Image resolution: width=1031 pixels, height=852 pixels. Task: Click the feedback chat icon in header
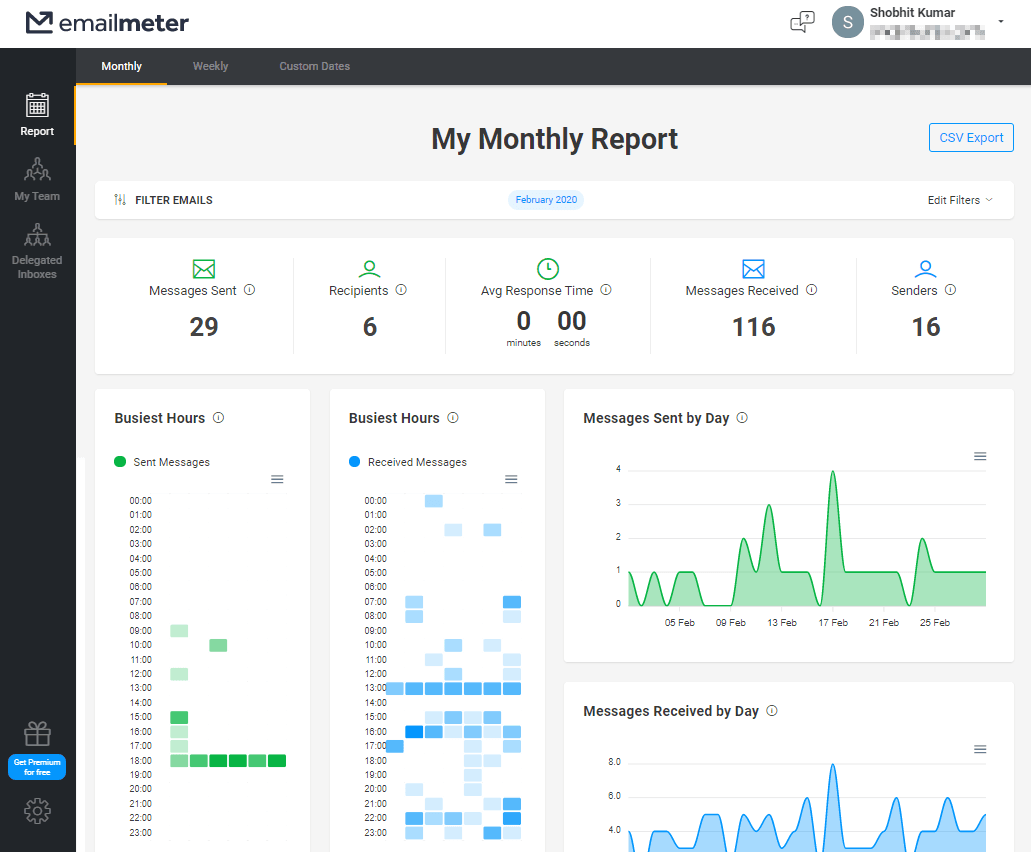point(802,22)
